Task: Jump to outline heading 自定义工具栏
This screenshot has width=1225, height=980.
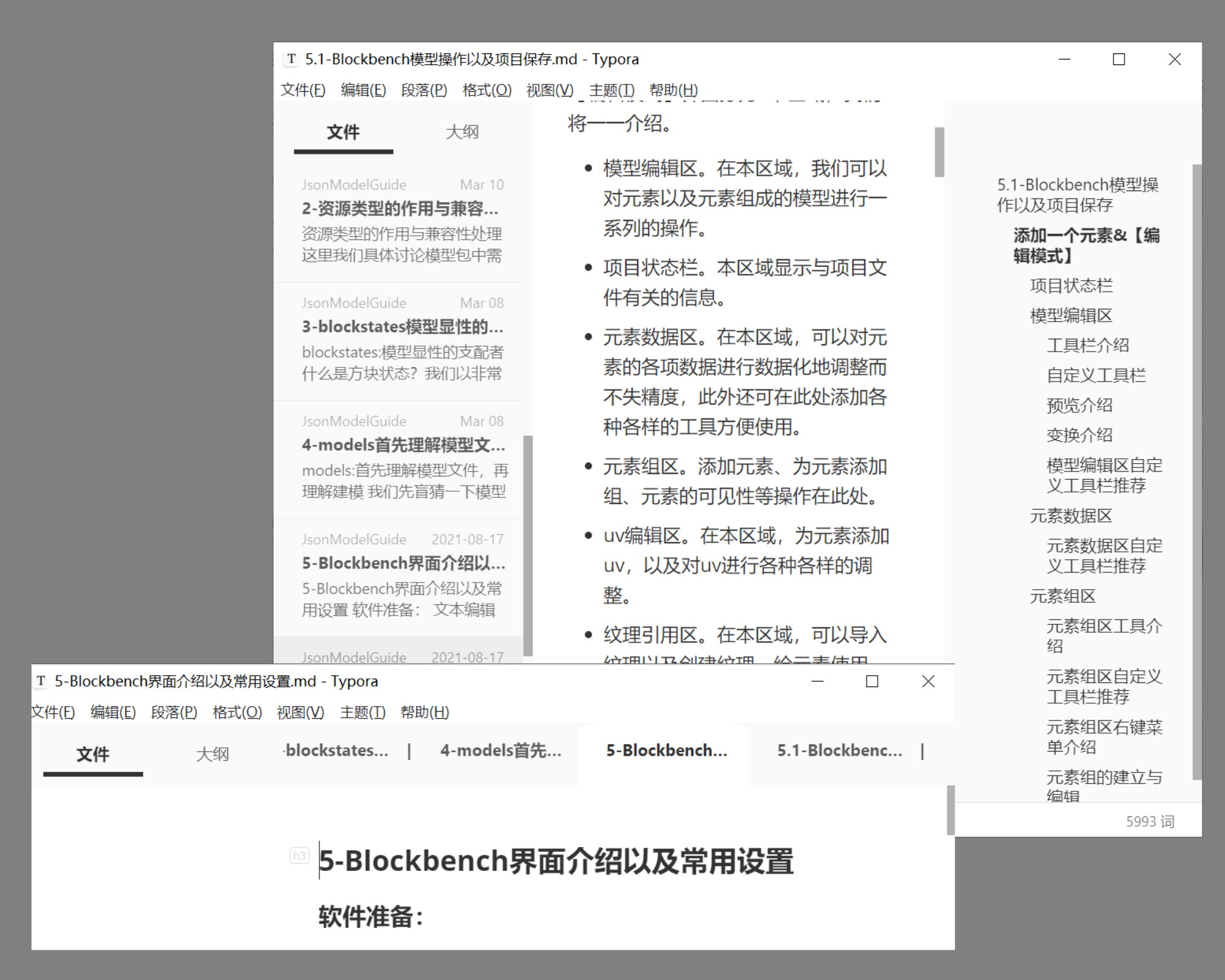Action: (x=1096, y=375)
